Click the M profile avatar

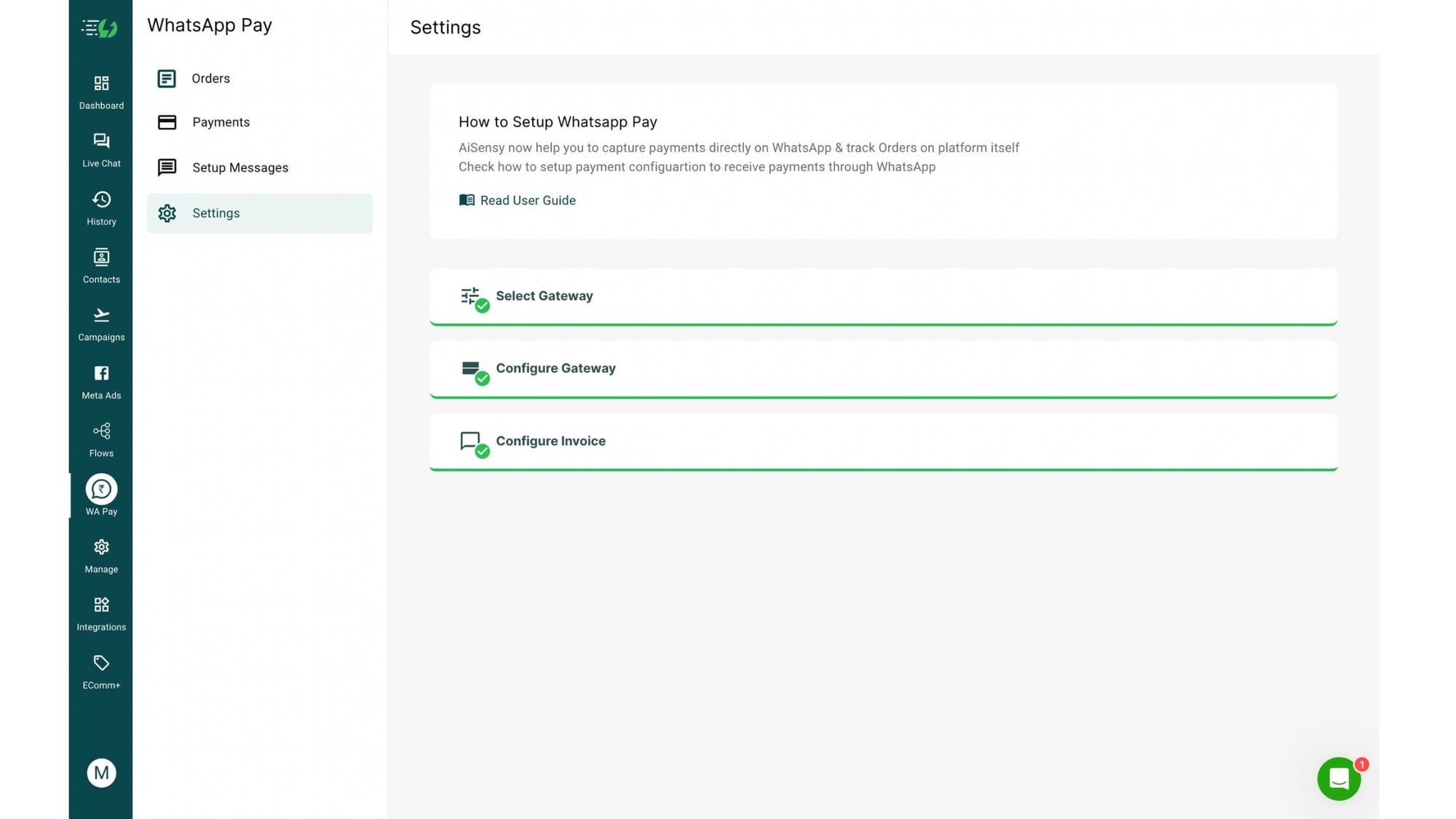click(101, 772)
